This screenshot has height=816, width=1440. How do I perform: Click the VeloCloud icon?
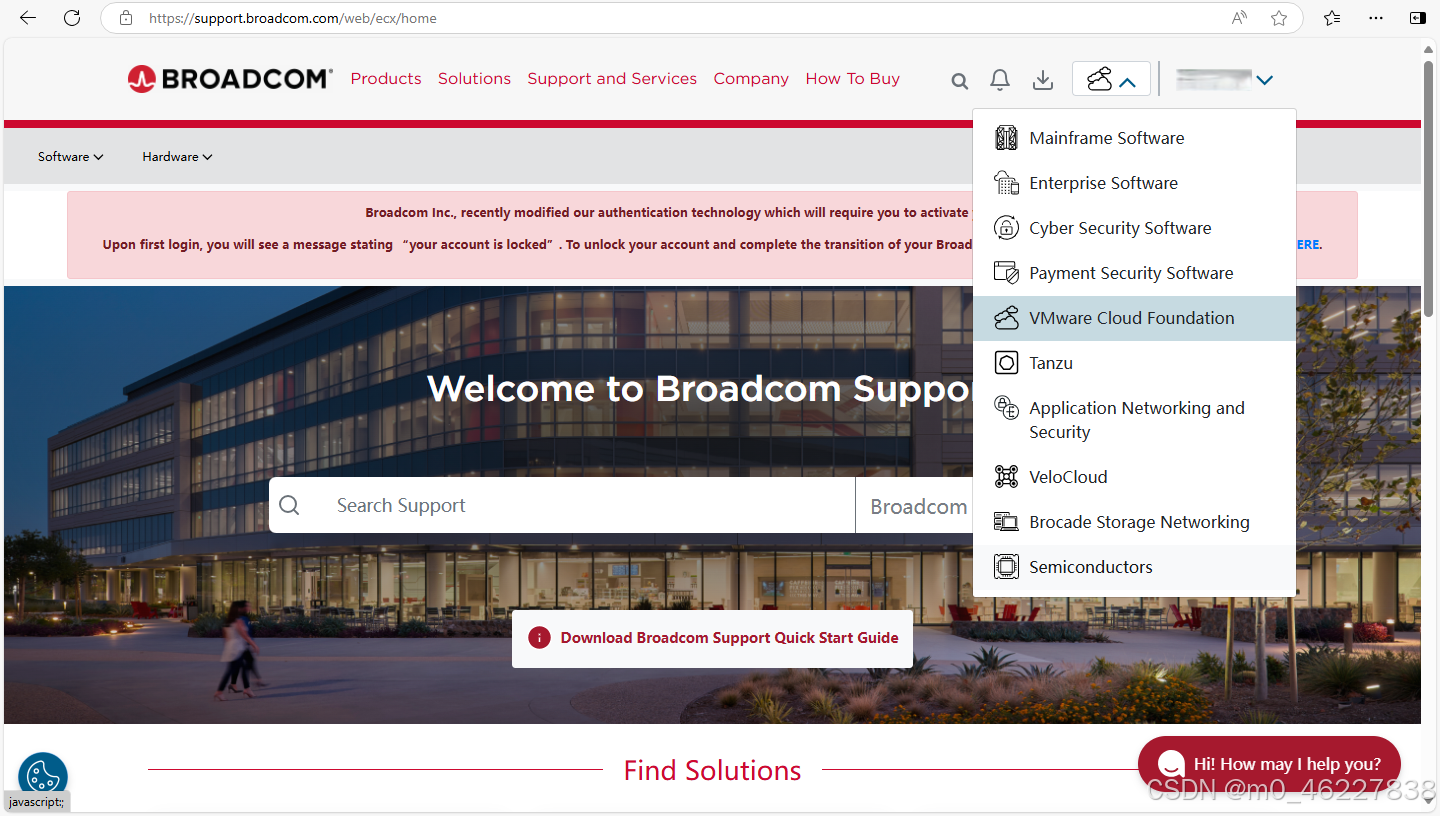click(1006, 477)
